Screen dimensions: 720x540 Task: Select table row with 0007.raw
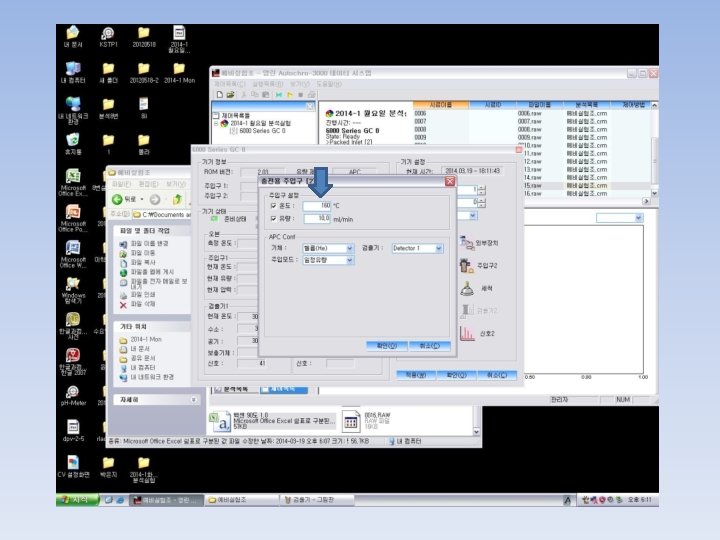[532, 122]
